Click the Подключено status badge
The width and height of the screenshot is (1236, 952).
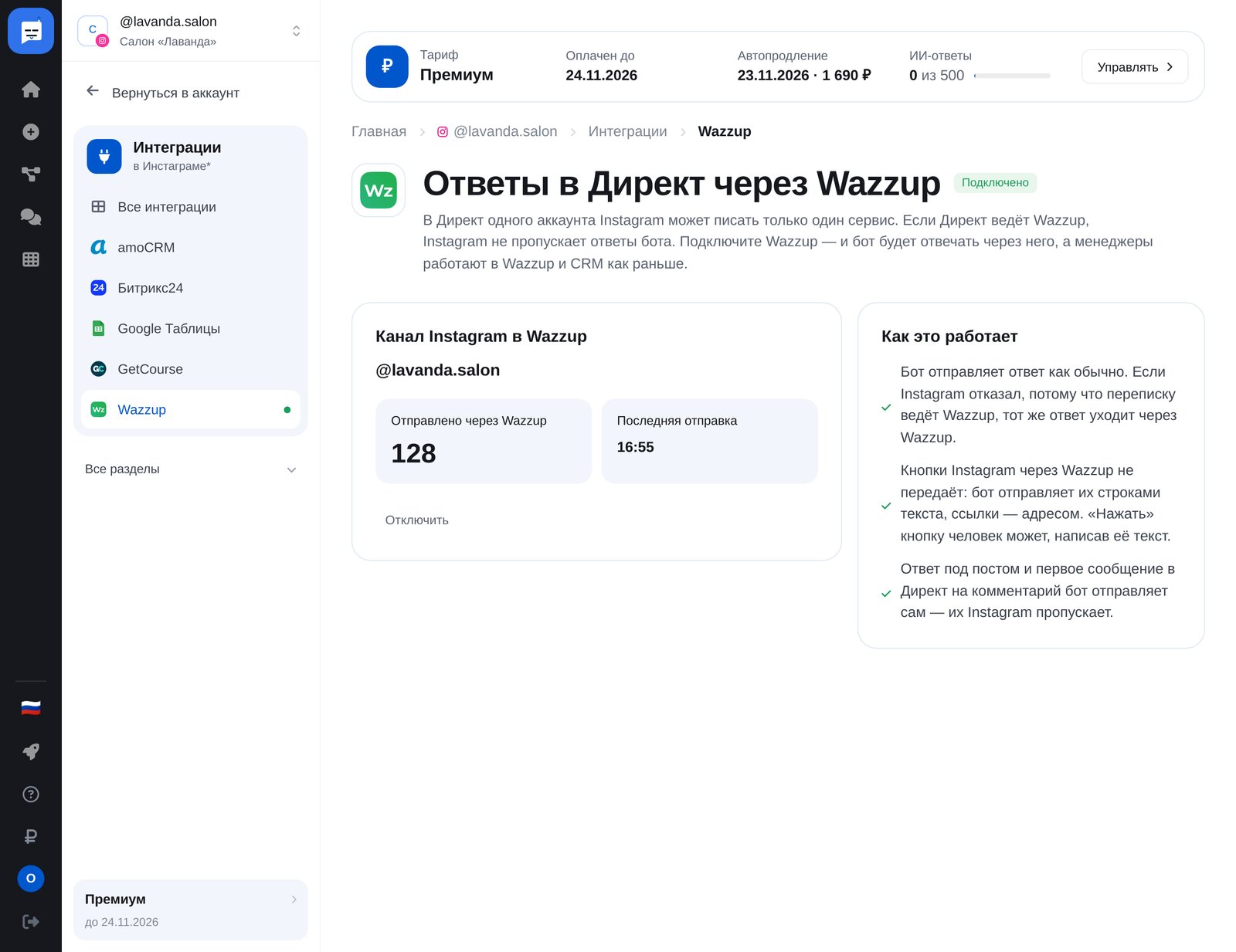coord(995,183)
